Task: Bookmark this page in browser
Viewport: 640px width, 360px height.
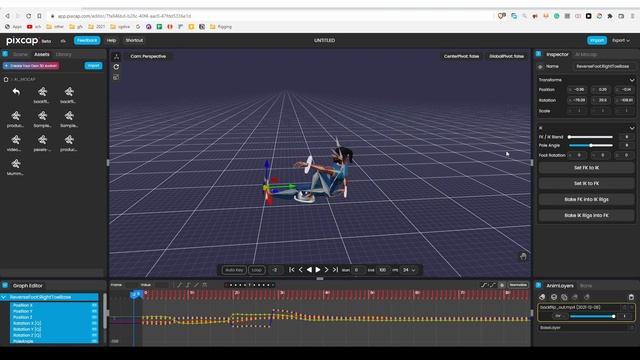Action: [x=39, y=16]
